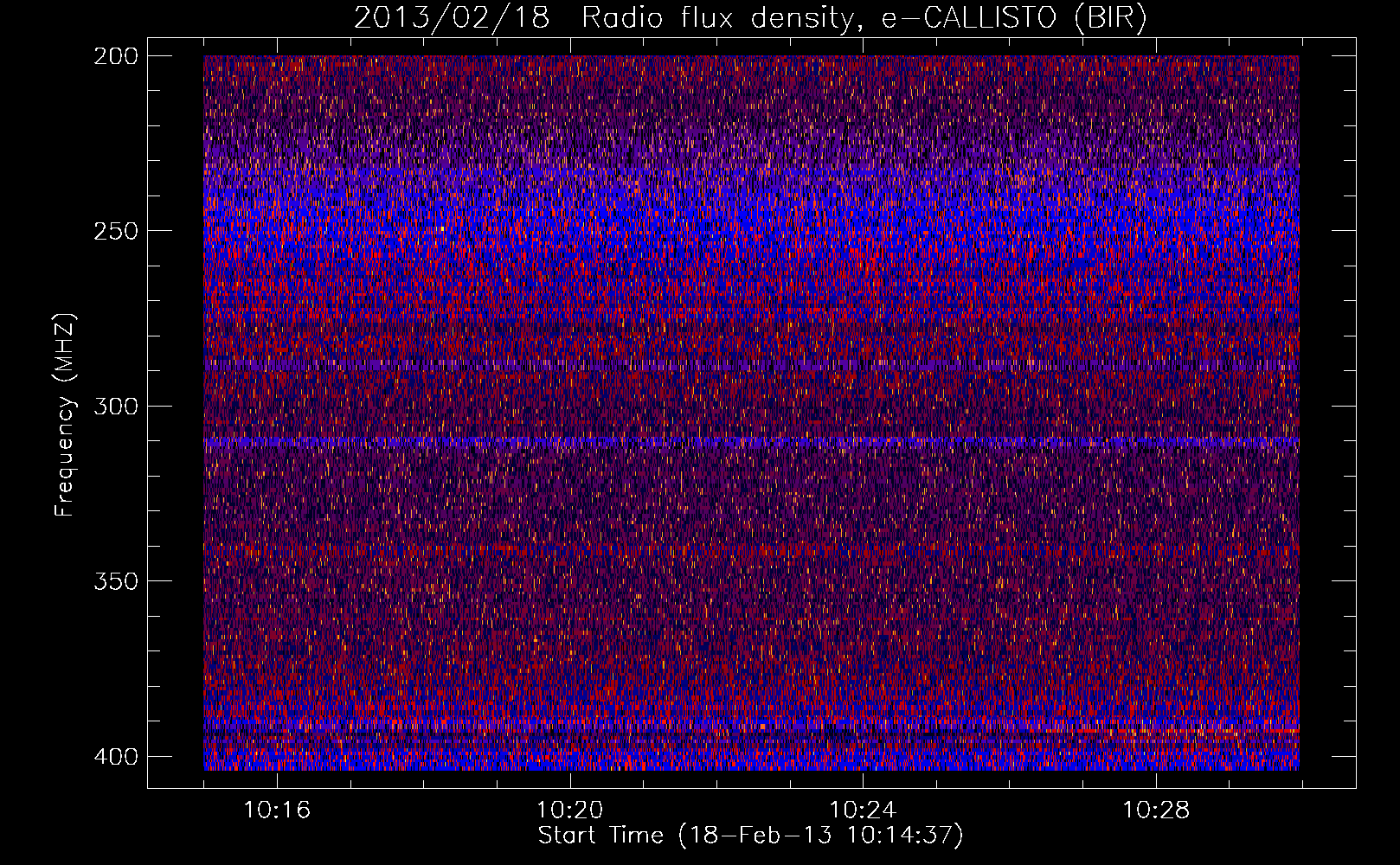Click the 'Start Time (18-Feb-13 10:14:37)' label
The image size is (1400, 865).
[x=750, y=836]
